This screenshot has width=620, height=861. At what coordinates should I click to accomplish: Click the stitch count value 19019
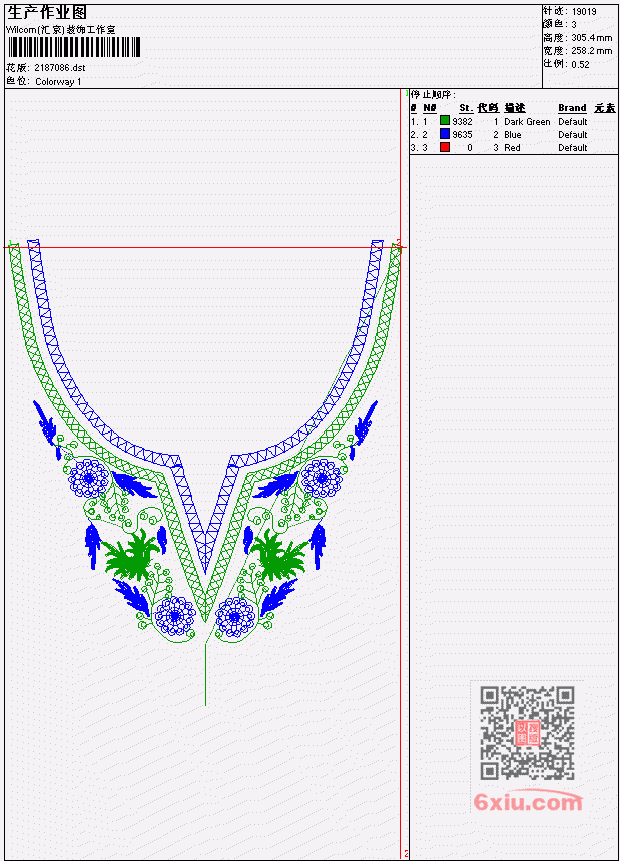(x=584, y=11)
